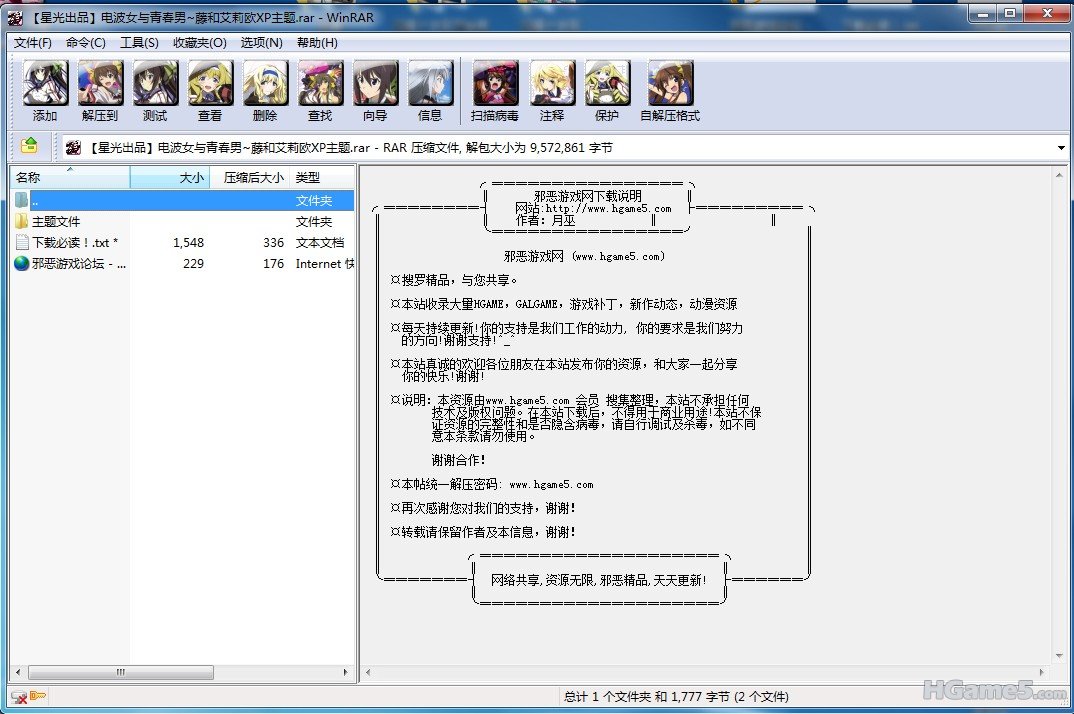Image resolution: width=1074 pixels, height=714 pixels.
Task: Click the 邪恶游戏网下载说明 heading in comment
Action: 588,196
